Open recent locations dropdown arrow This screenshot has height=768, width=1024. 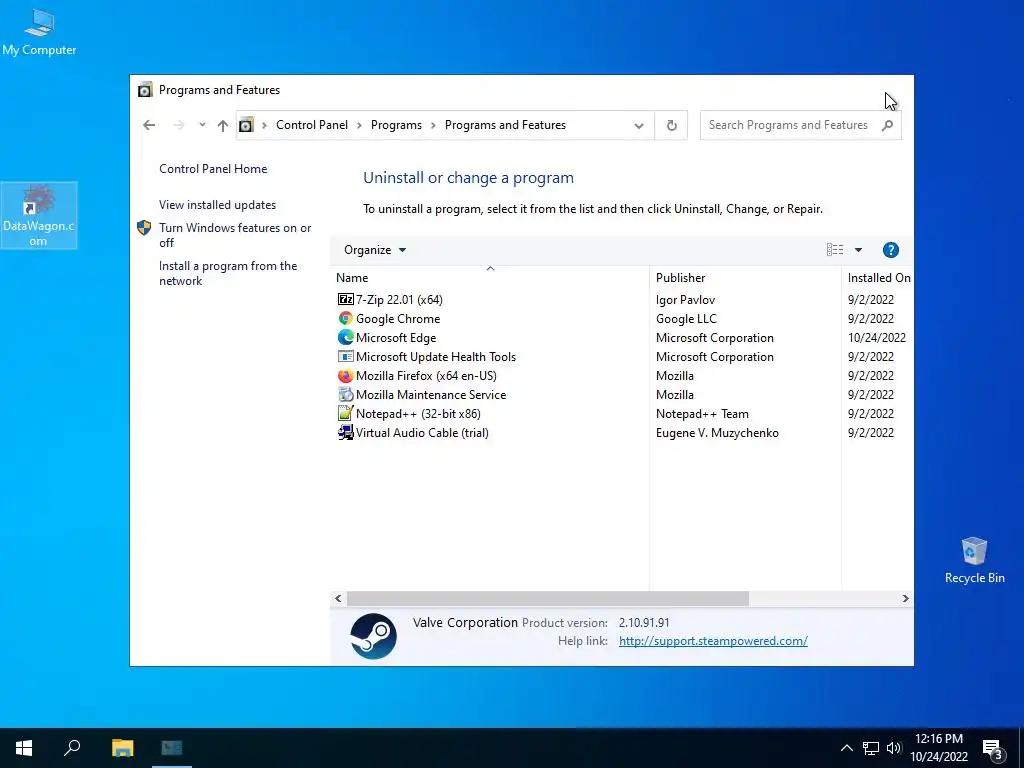(x=202, y=125)
